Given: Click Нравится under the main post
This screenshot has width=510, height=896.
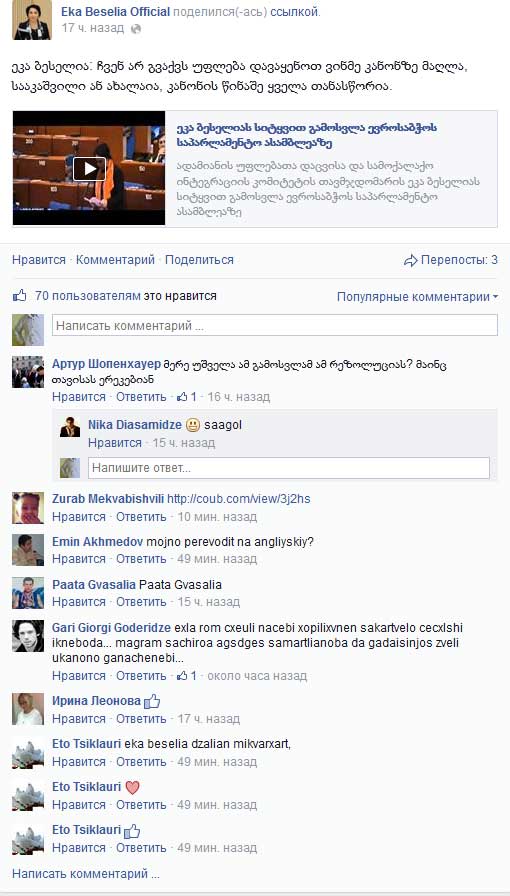Looking at the screenshot, I should coord(39,259).
